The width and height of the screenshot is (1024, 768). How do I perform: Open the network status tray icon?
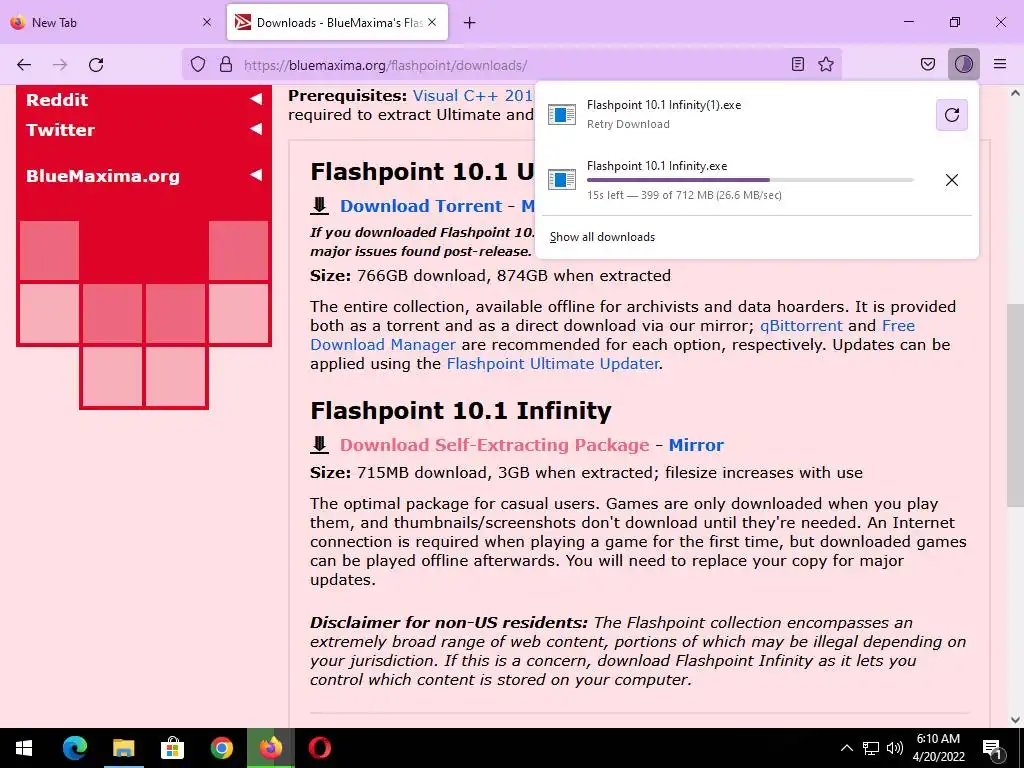pos(871,748)
